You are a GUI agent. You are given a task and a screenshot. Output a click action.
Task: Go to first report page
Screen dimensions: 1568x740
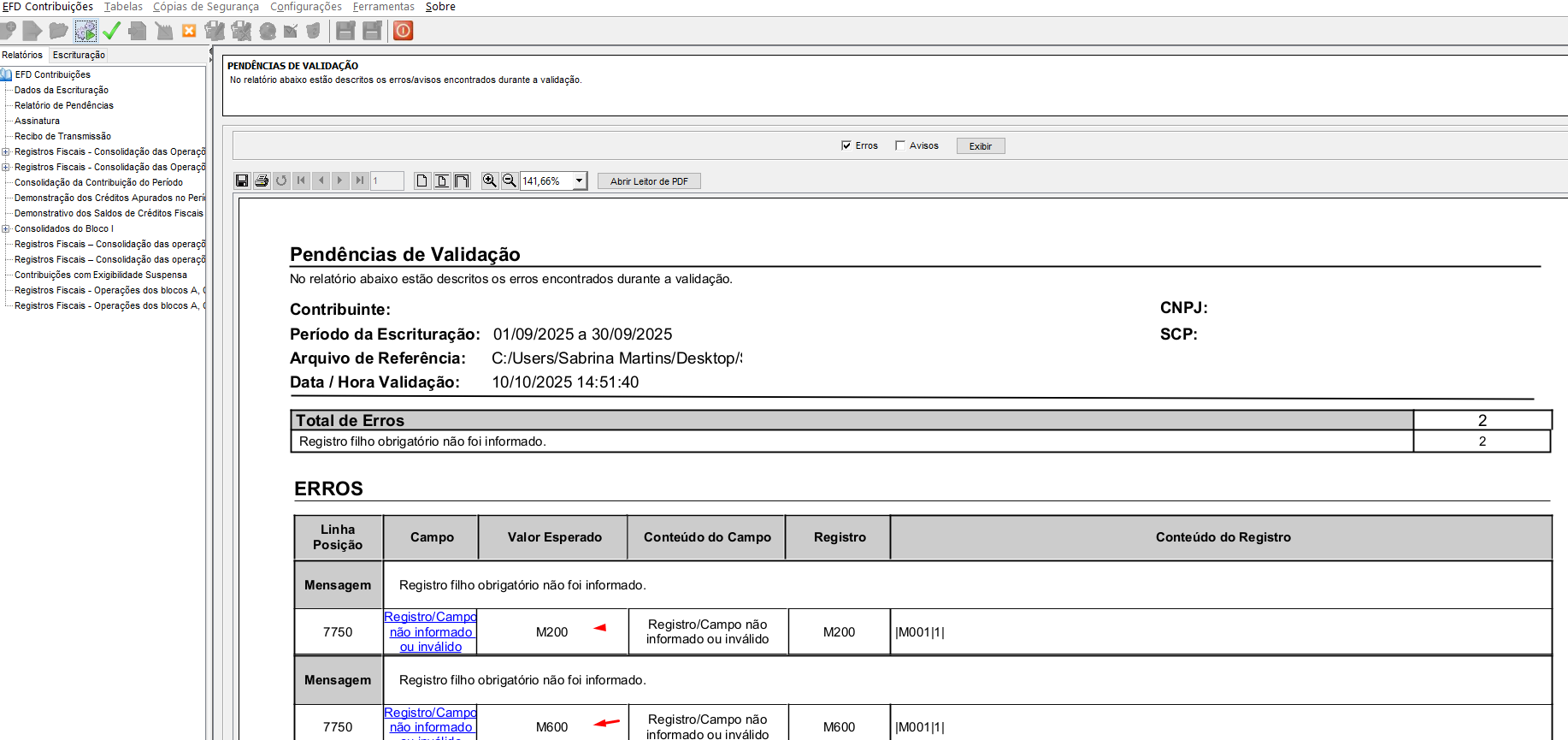(301, 181)
